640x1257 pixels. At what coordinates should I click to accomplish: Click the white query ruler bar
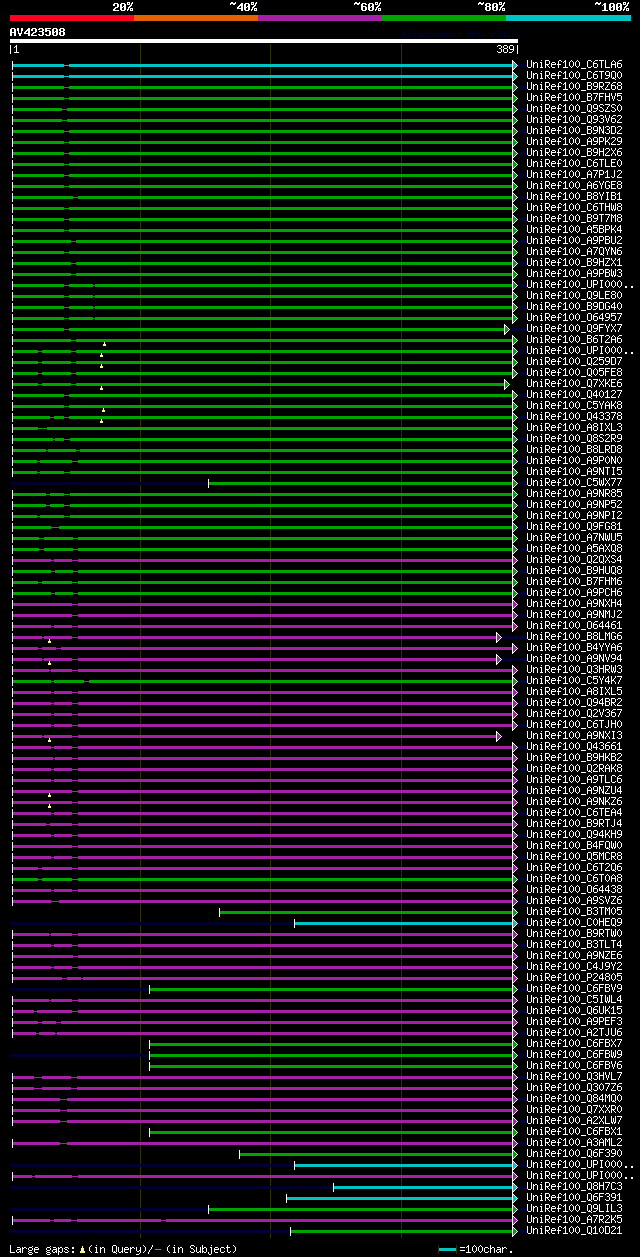tap(264, 41)
